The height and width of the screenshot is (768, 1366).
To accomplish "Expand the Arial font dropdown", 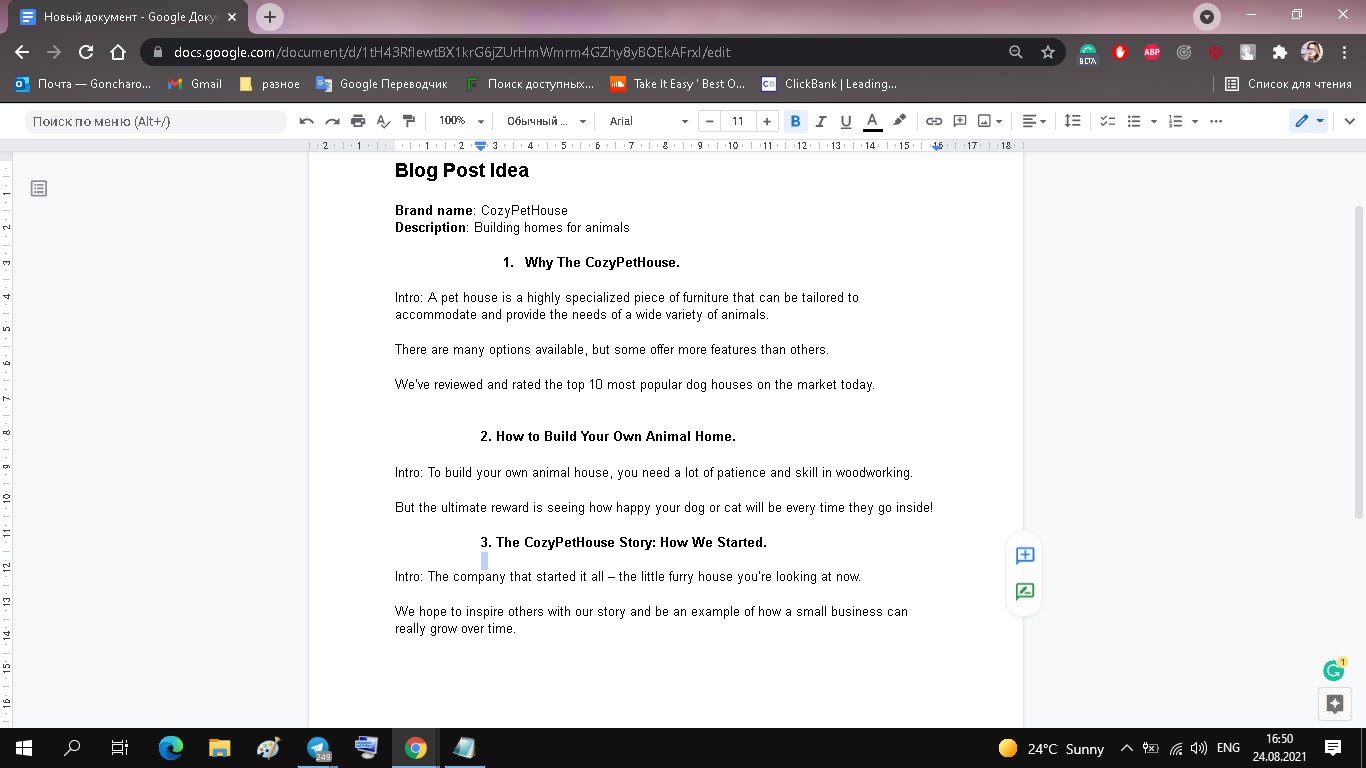I will tap(649, 121).
